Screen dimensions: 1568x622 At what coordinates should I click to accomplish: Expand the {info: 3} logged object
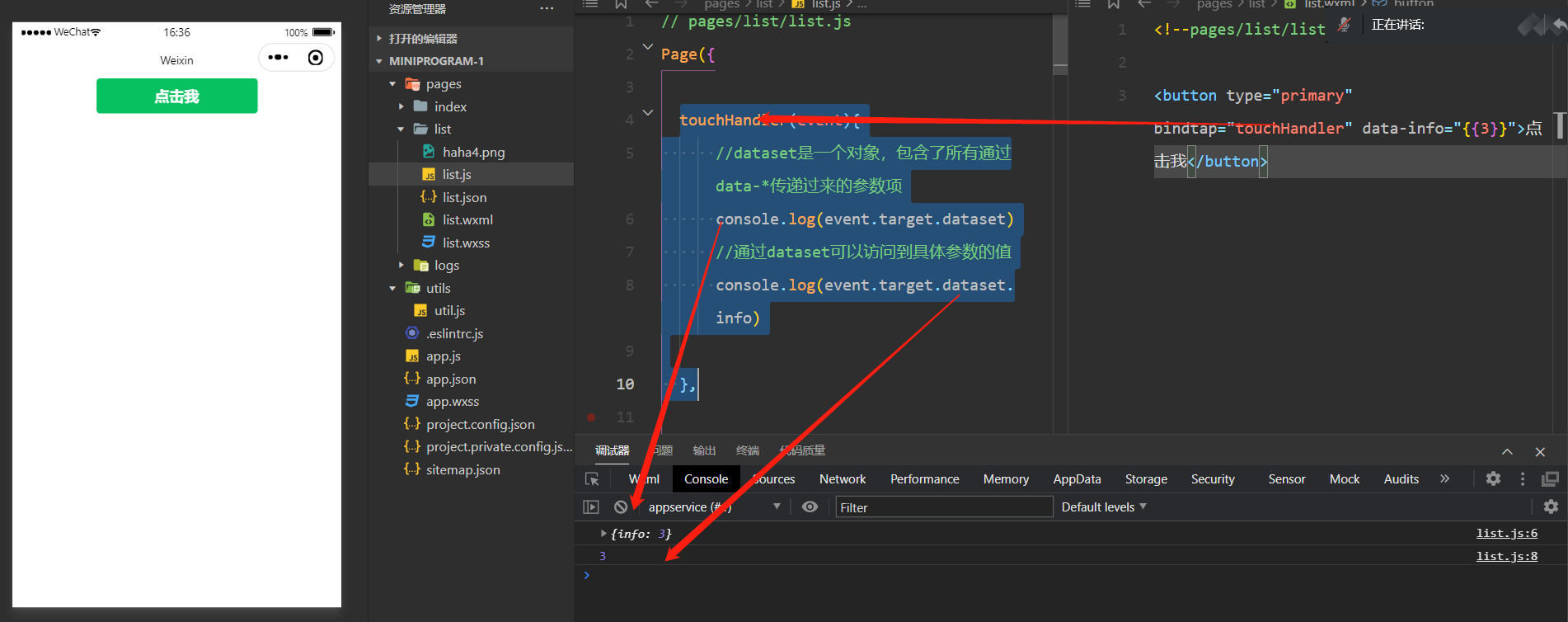point(603,534)
